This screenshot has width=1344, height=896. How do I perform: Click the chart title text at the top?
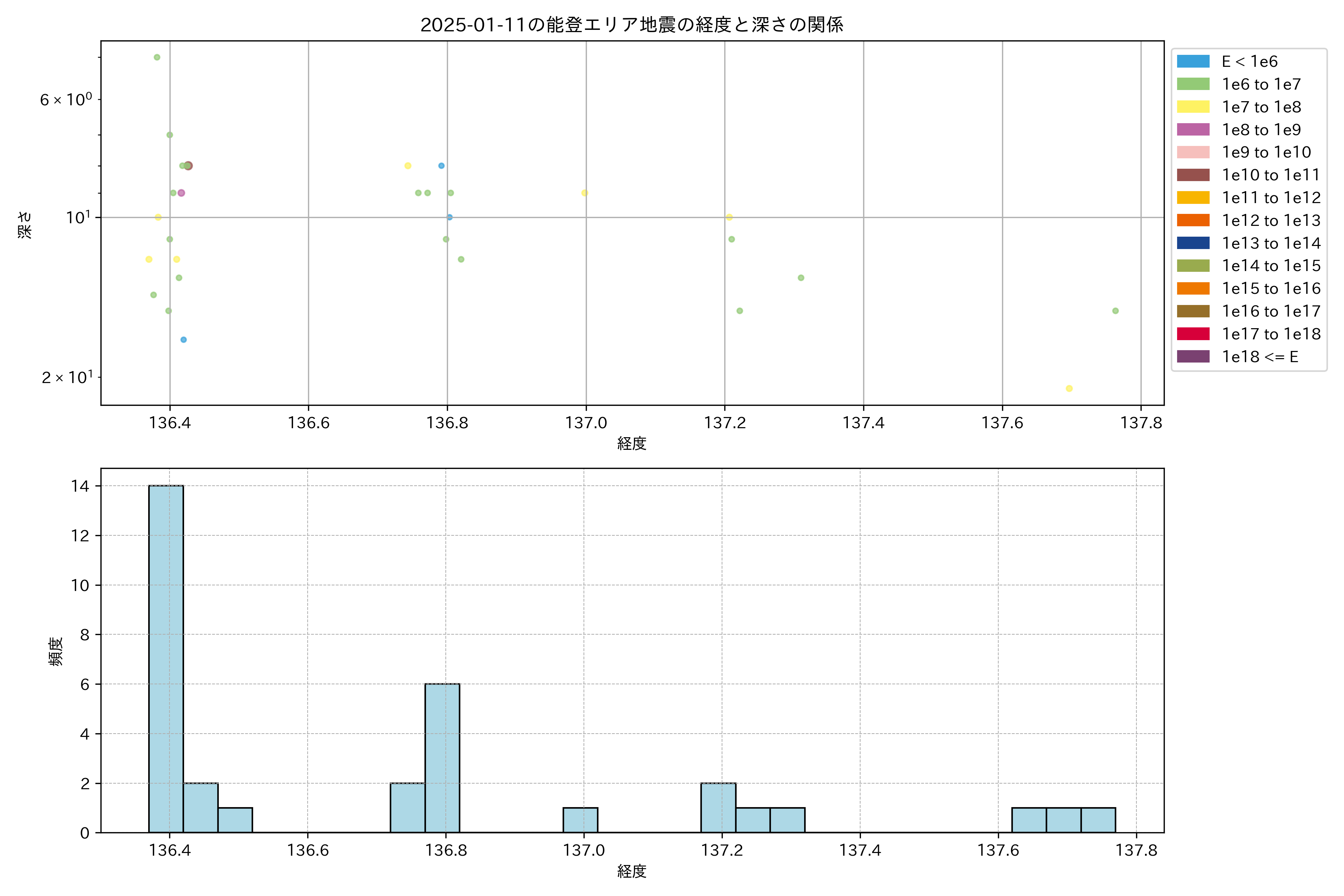point(631,25)
